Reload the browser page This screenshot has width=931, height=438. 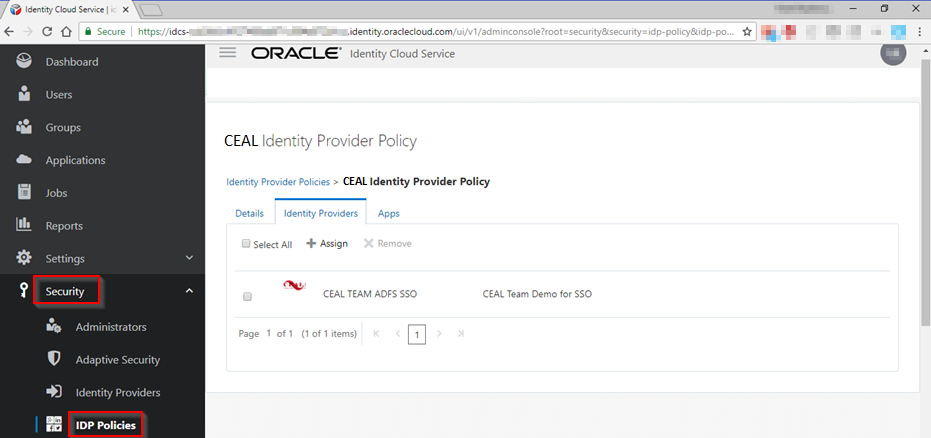click(47, 32)
